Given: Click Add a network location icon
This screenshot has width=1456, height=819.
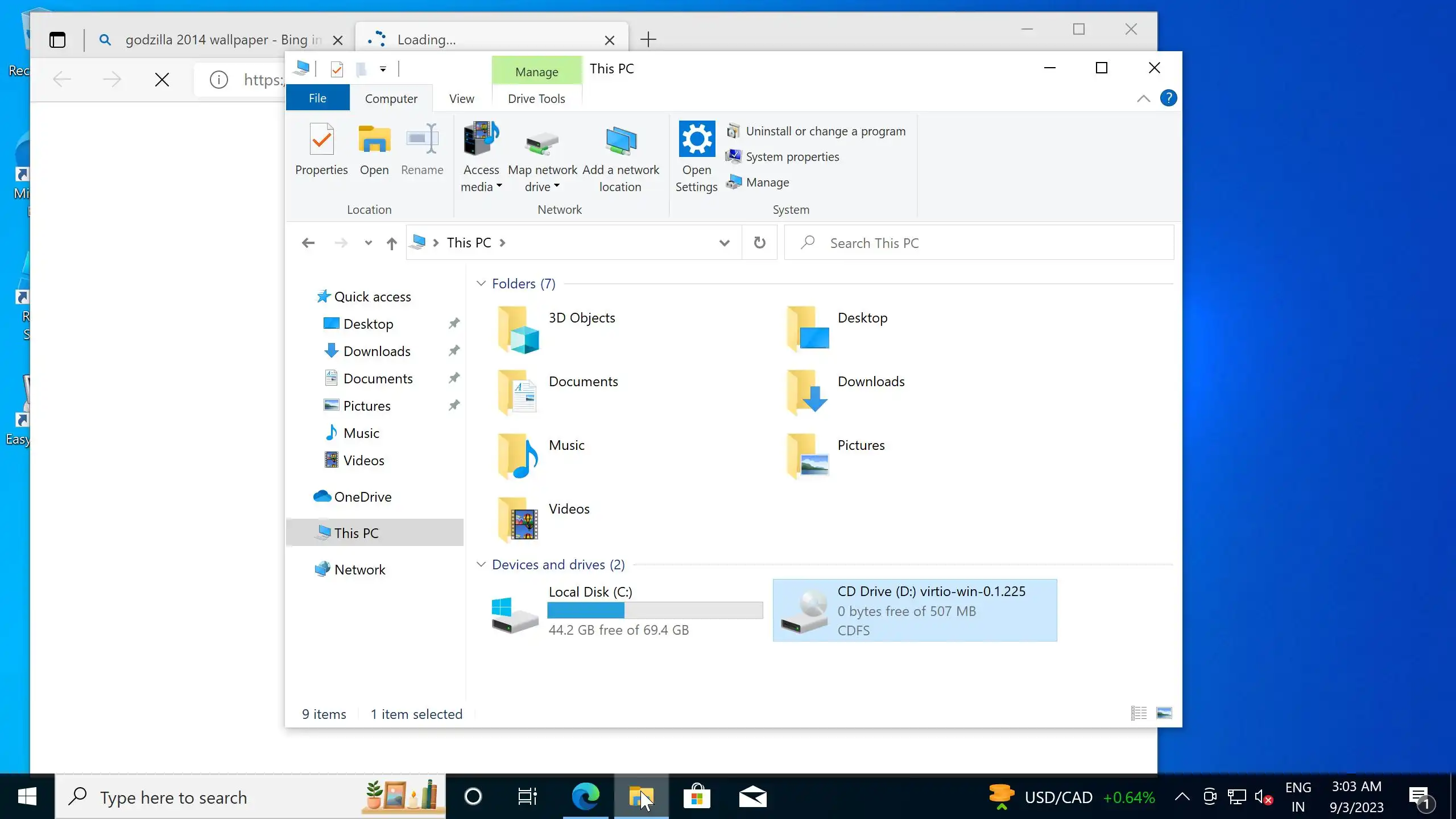Looking at the screenshot, I should [x=621, y=142].
